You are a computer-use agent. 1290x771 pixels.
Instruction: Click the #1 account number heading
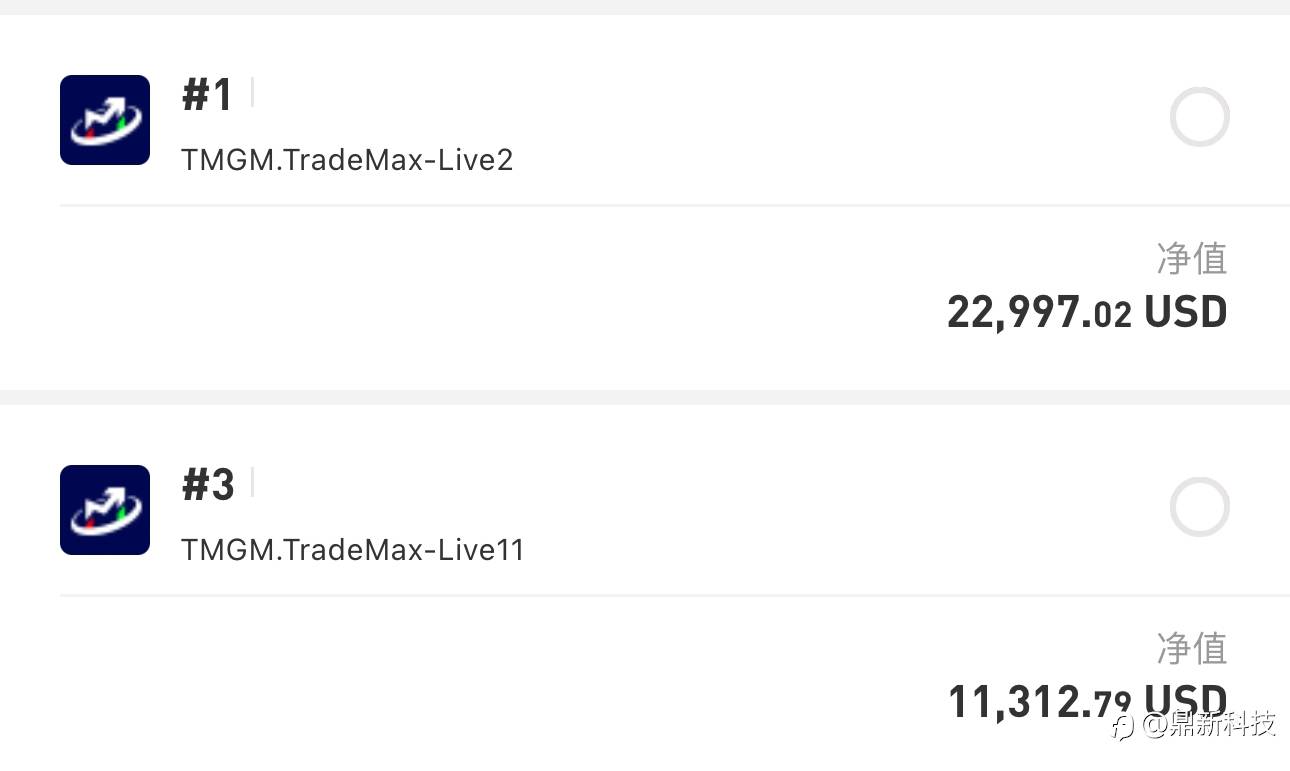point(208,96)
